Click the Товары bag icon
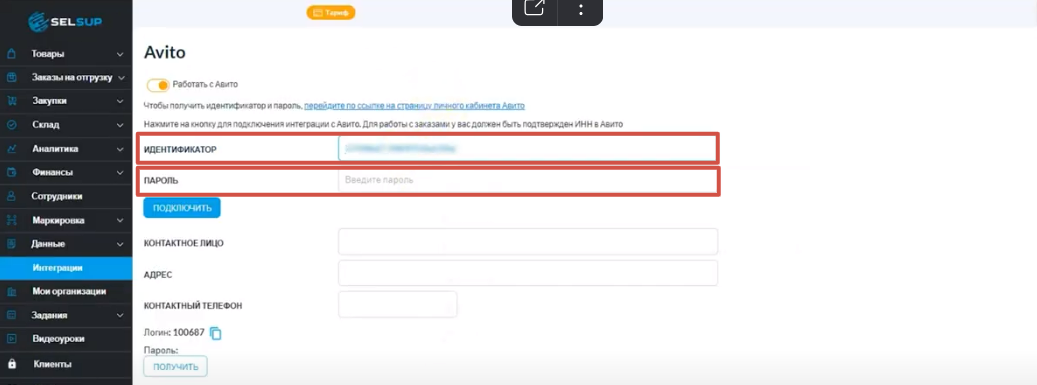The height and width of the screenshot is (385, 1037). click(11, 54)
